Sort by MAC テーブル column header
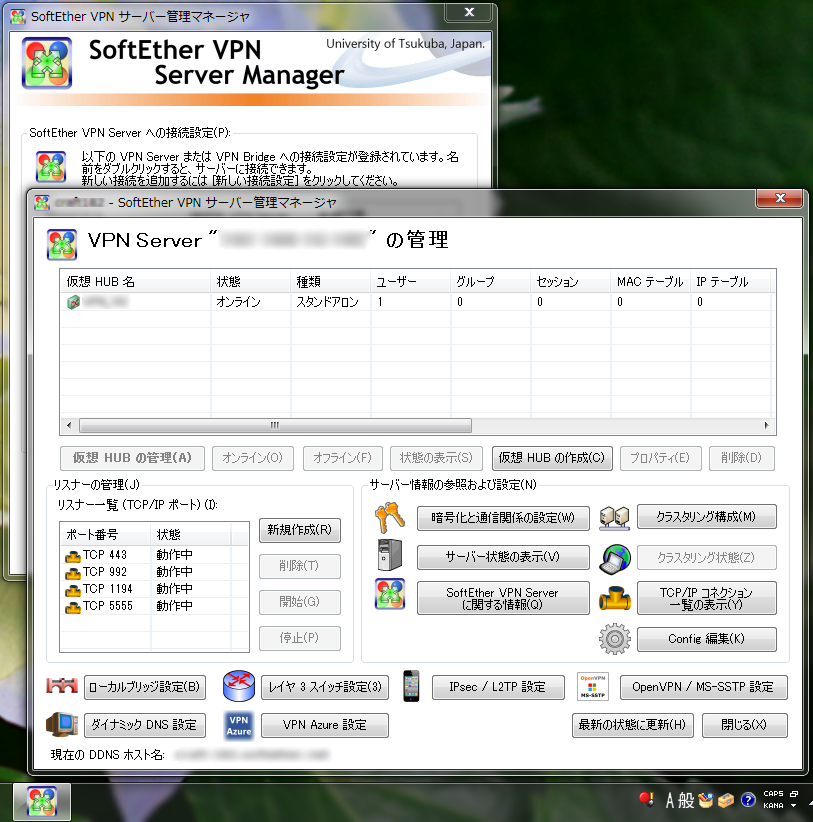The image size is (813, 822). pos(651,282)
